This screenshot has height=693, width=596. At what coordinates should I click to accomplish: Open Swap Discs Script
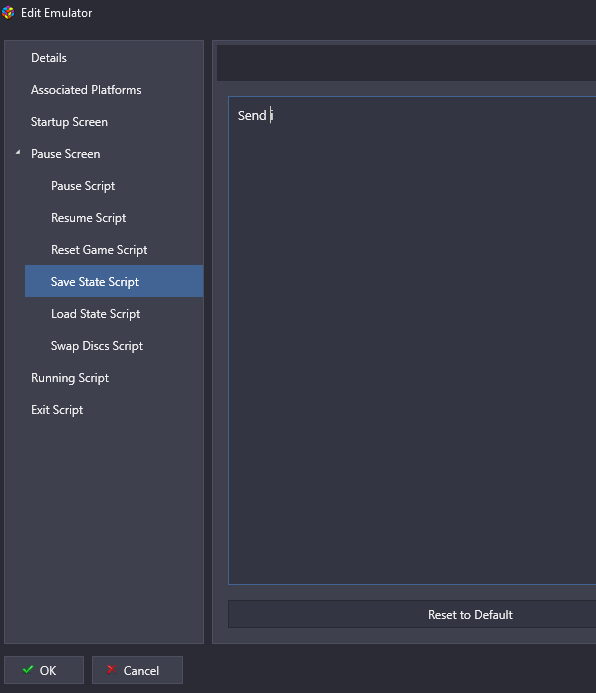(x=97, y=346)
